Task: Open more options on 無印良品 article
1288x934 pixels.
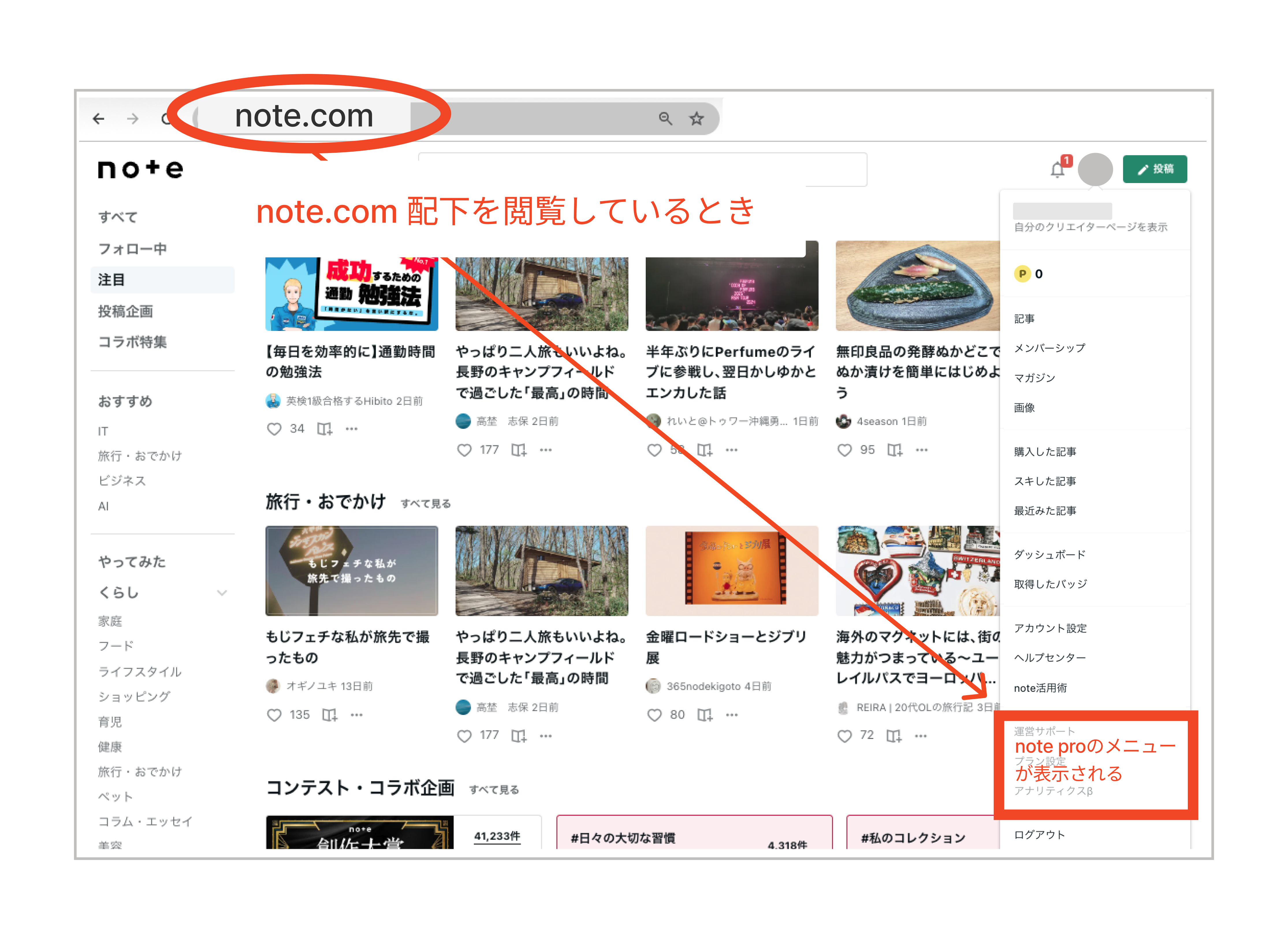Action: (921, 450)
